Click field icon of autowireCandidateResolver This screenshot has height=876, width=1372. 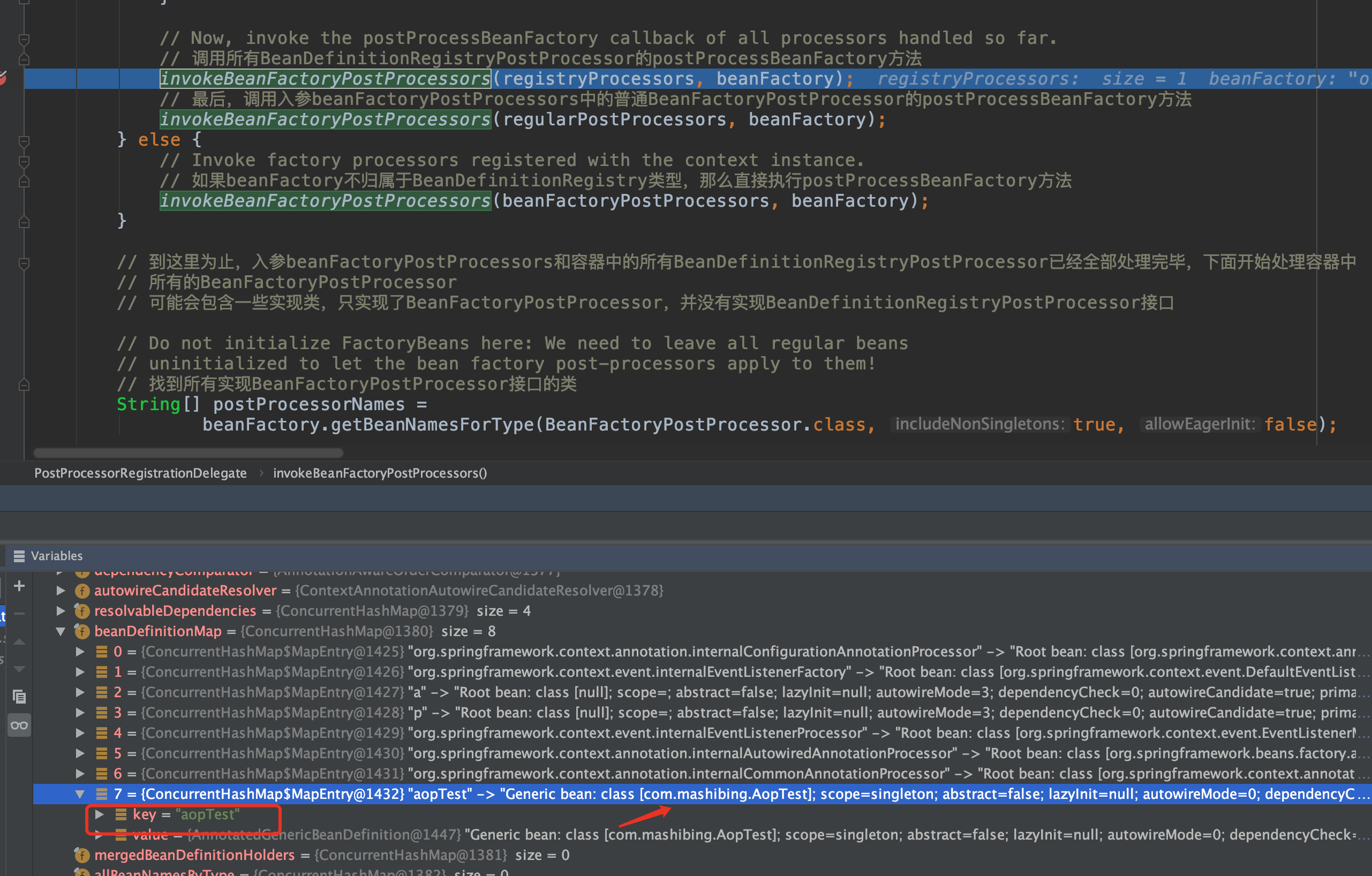pos(82,591)
